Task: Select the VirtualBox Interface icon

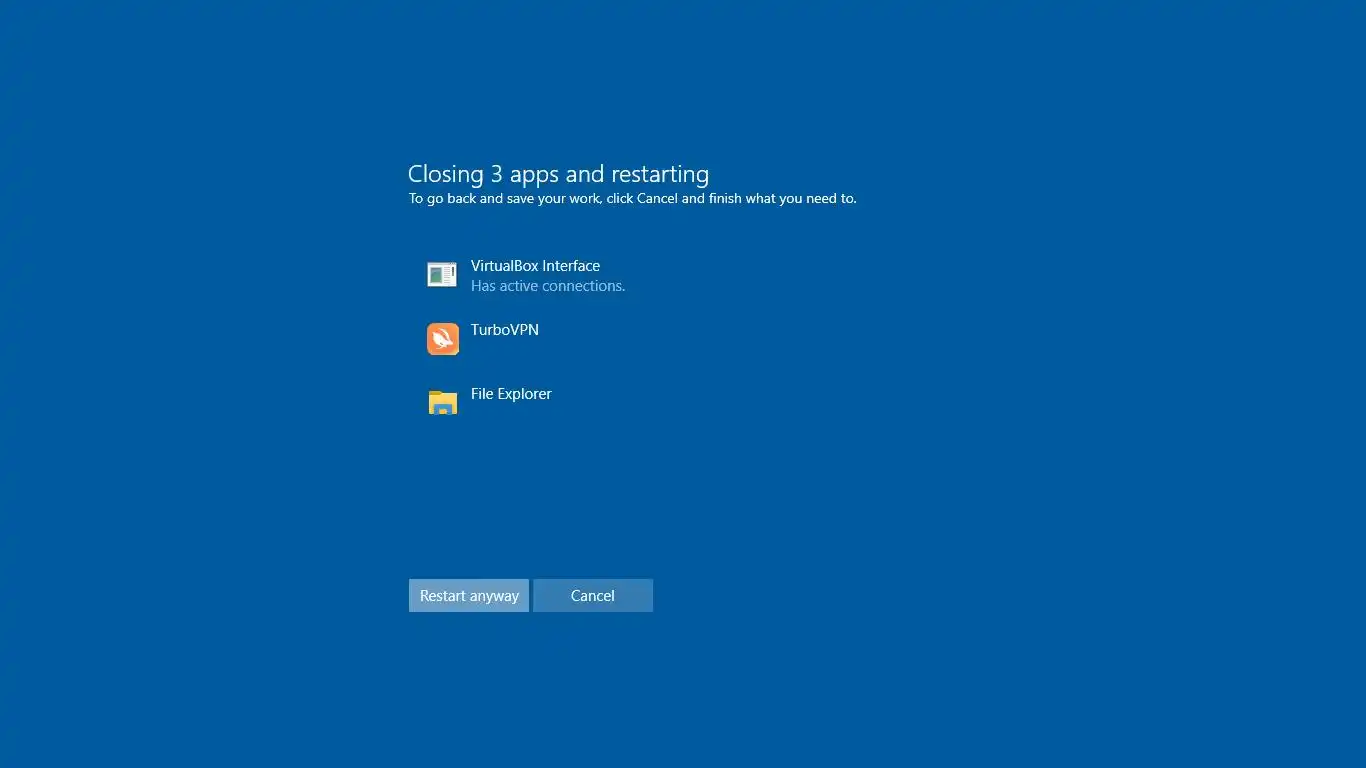Action: tap(442, 274)
